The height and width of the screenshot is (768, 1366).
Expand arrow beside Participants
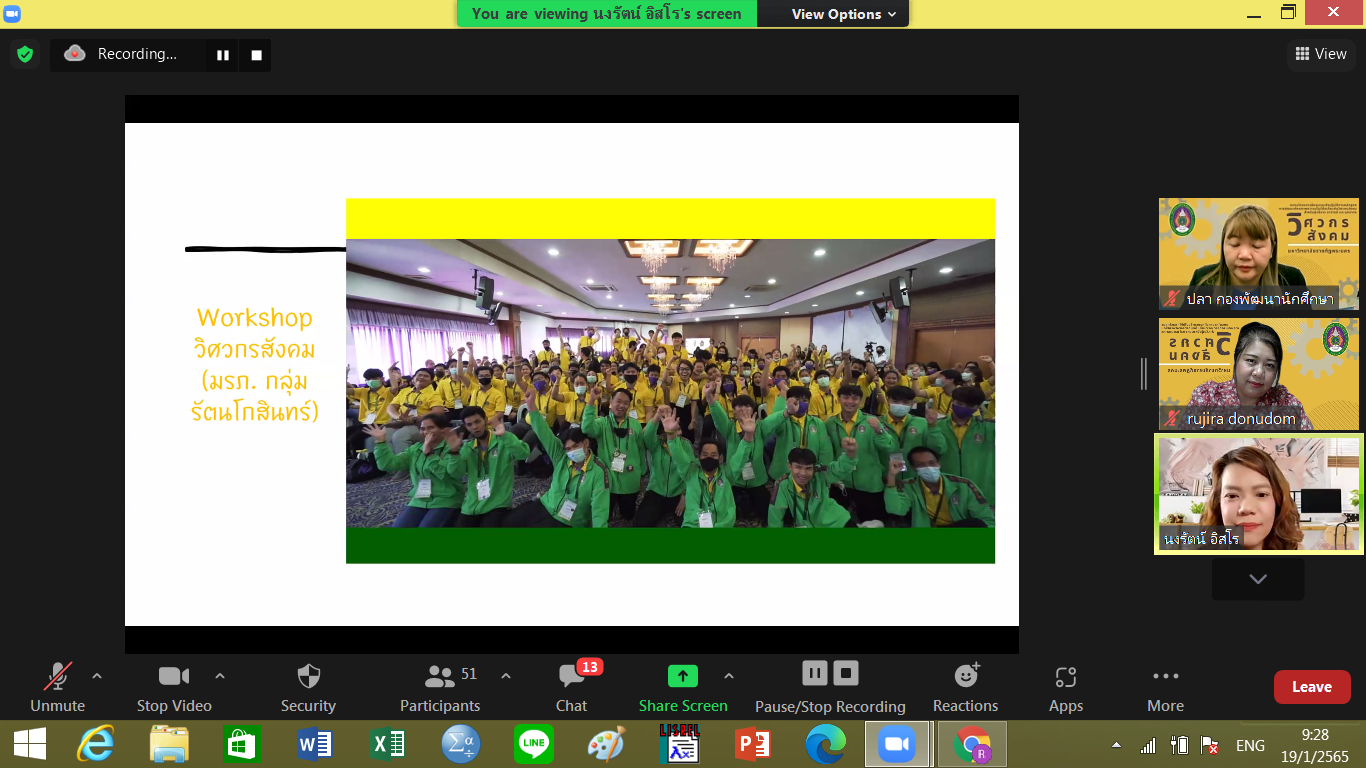coord(506,676)
